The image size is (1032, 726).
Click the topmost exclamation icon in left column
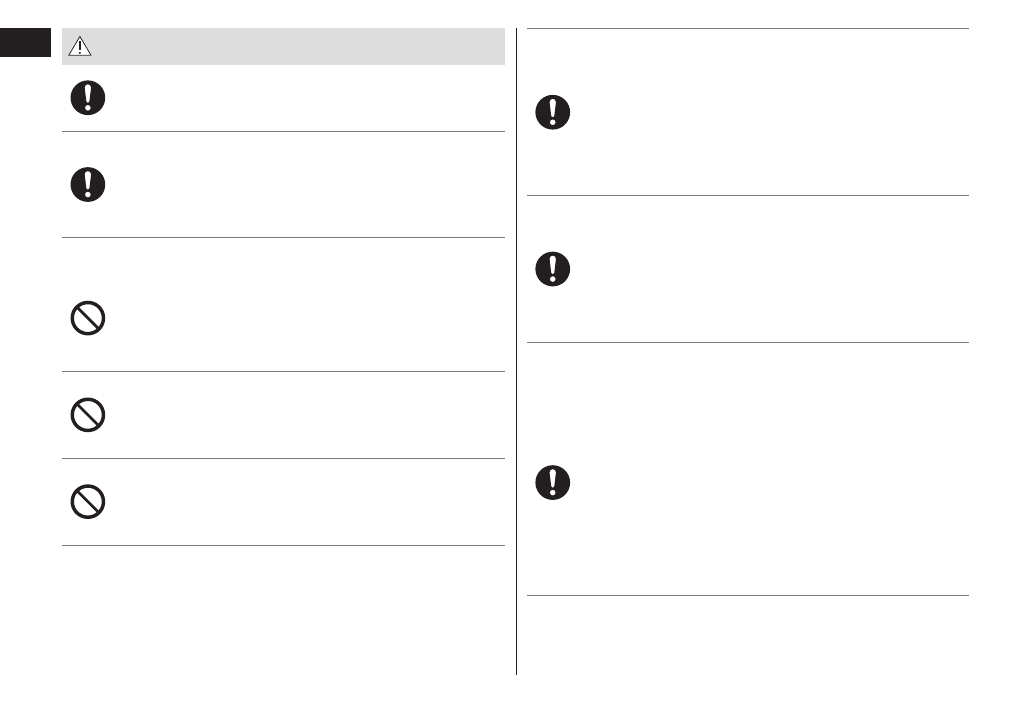(88, 98)
